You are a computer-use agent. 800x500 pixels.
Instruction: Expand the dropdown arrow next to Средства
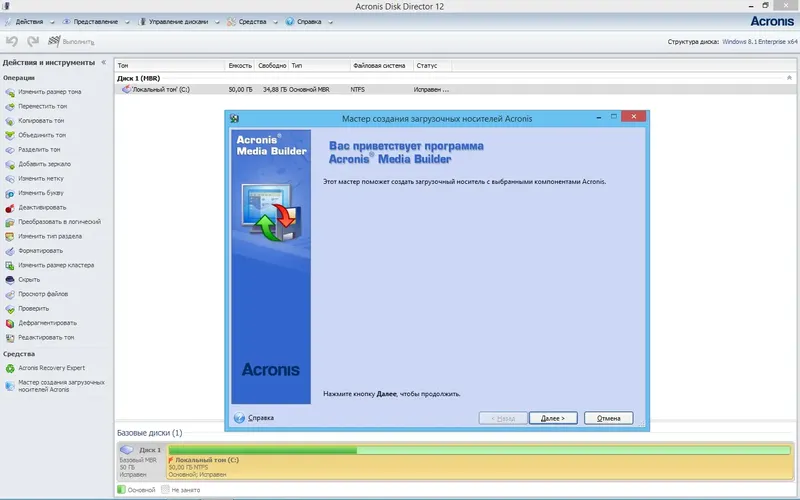point(276,22)
